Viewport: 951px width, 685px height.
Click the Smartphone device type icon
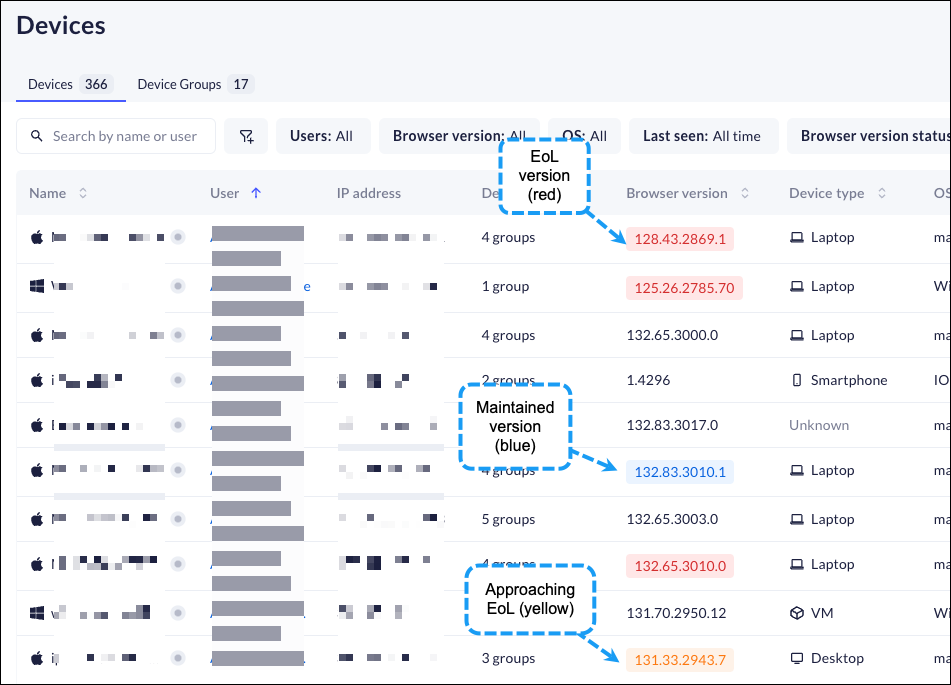click(797, 380)
